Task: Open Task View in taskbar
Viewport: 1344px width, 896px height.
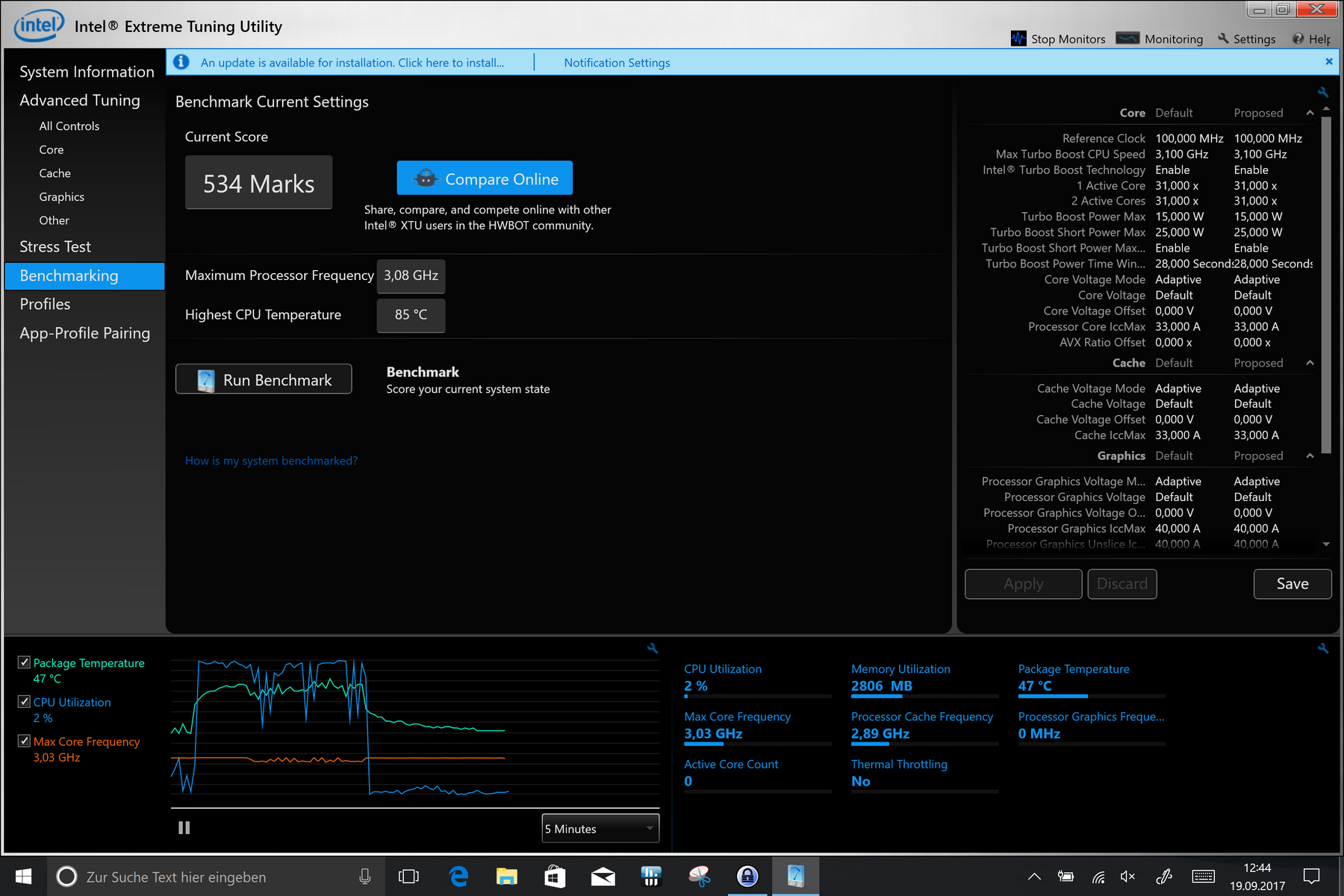Action: click(x=408, y=877)
